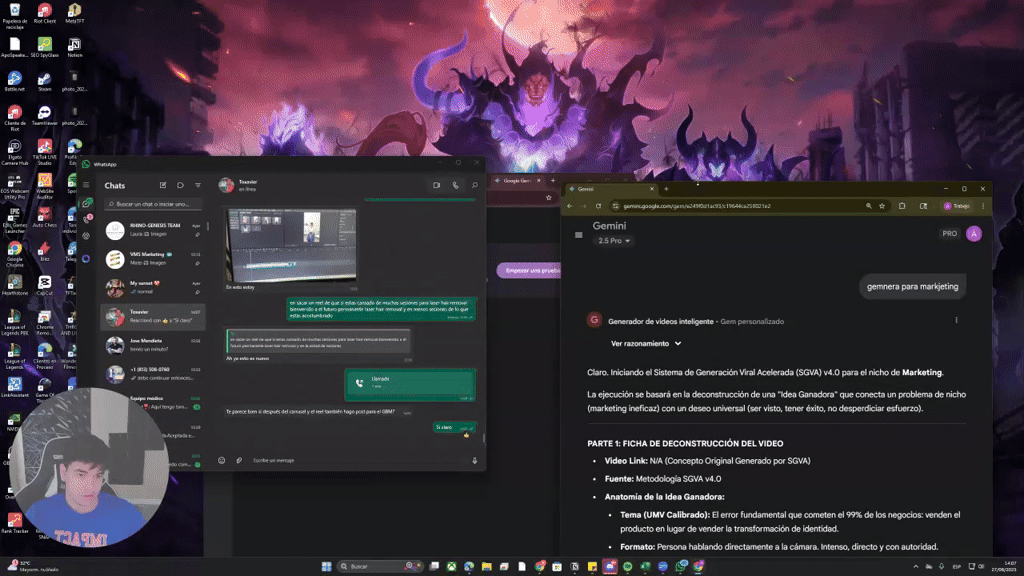Image resolution: width=1024 pixels, height=576 pixels.
Task: Open the video editor photo in the chat
Action: pyautogui.click(x=291, y=245)
